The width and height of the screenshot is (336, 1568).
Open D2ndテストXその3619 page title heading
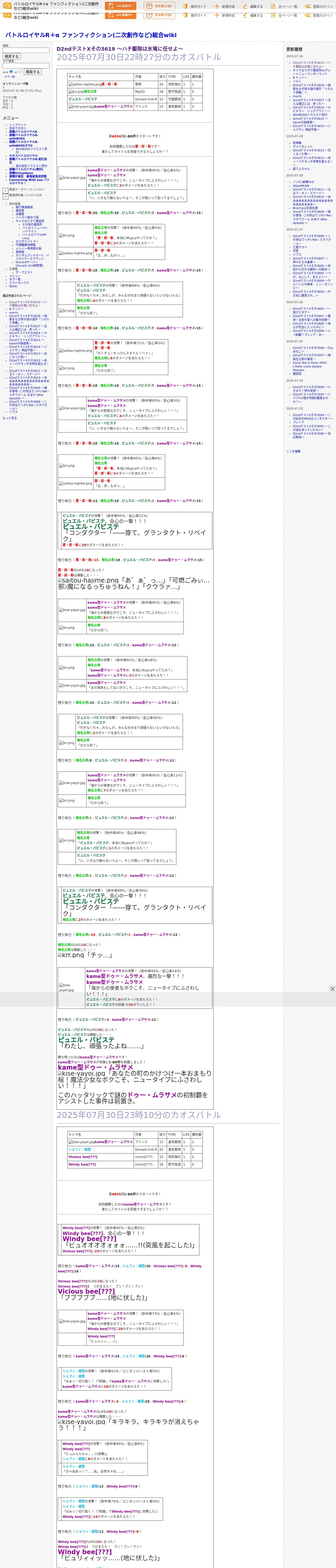click(120, 49)
